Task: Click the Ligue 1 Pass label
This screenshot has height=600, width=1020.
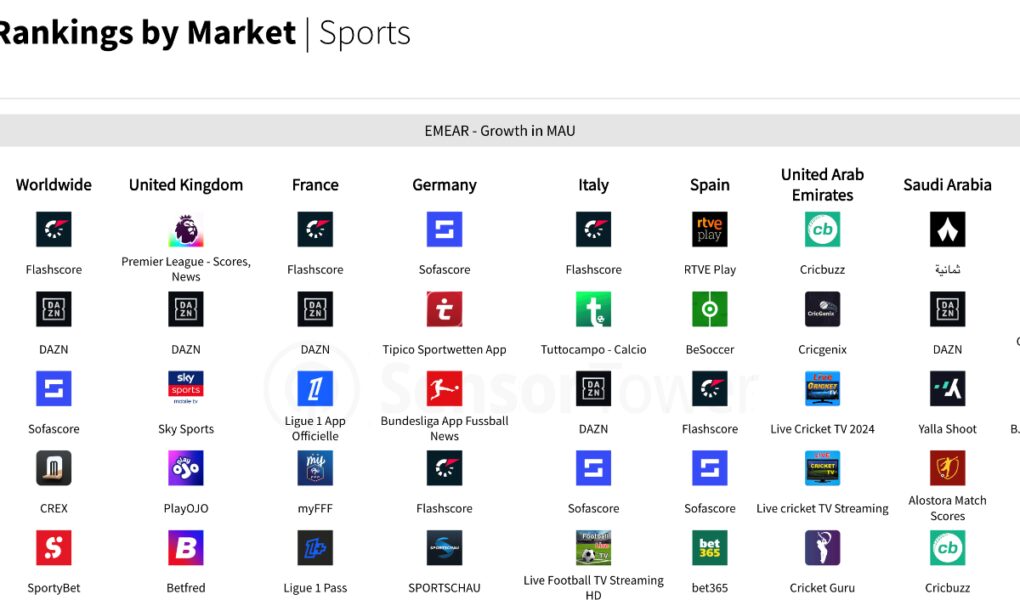Action: point(315,588)
